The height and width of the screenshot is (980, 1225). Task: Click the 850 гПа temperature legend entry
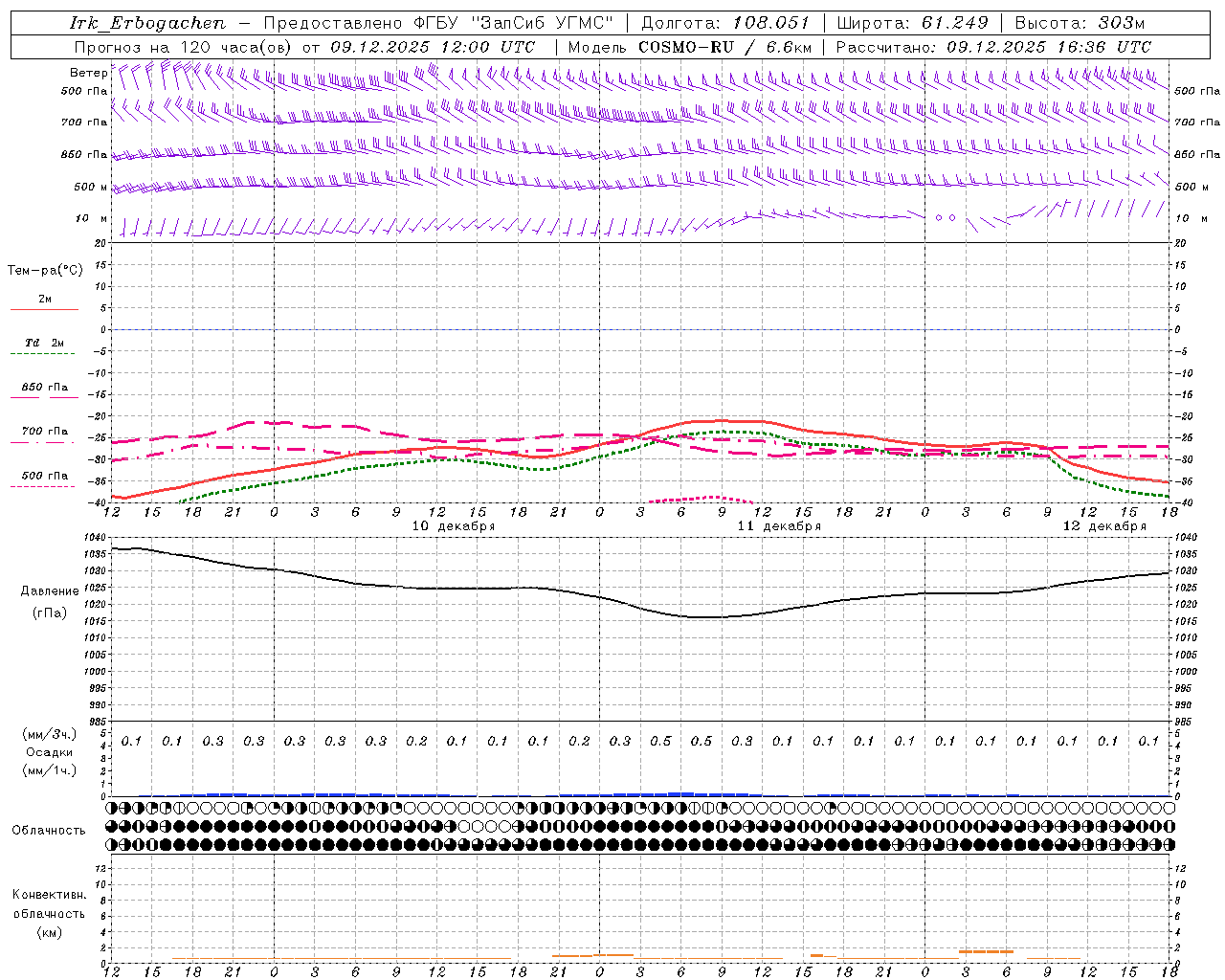(x=45, y=390)
